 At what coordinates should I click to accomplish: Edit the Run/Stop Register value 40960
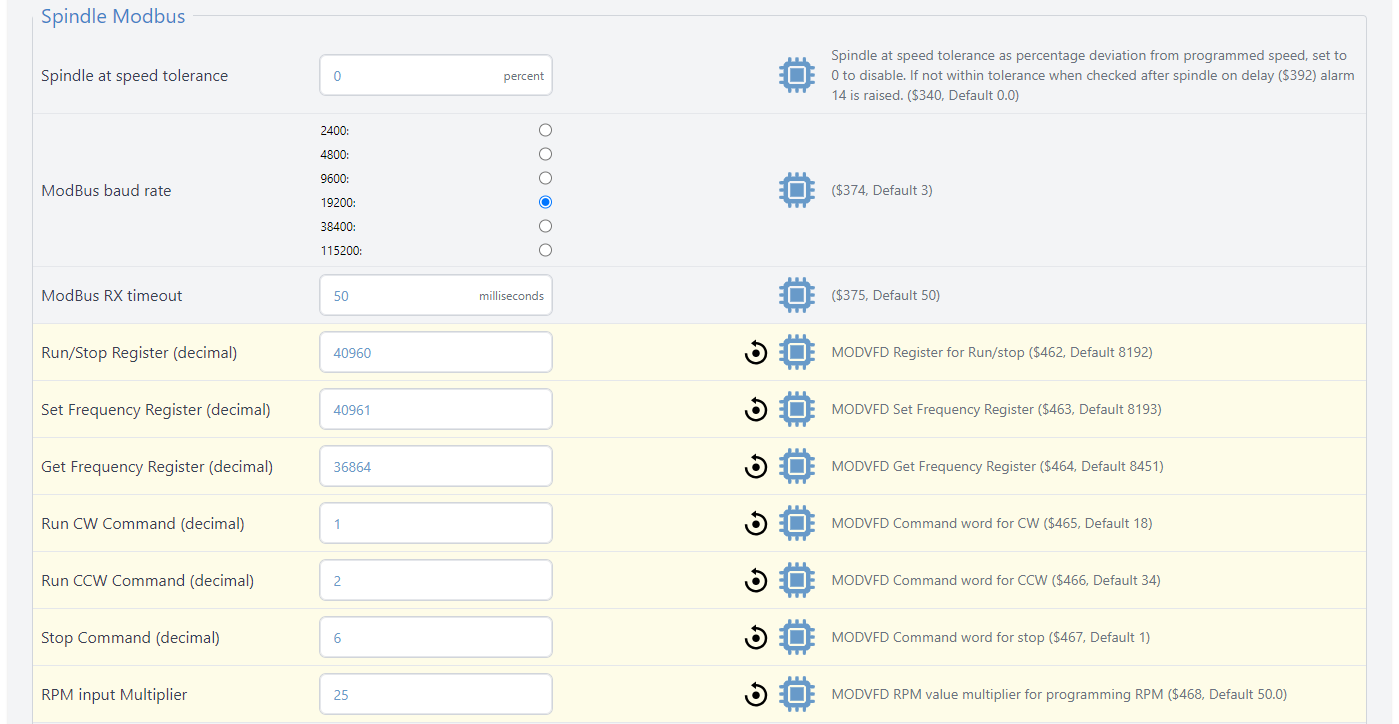pos(436,352)
